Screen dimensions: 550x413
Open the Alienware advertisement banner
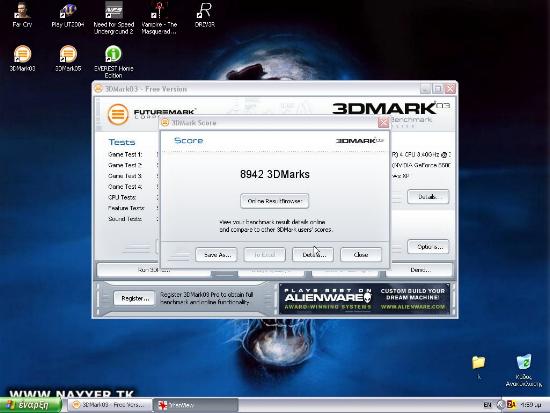point(364,299)
